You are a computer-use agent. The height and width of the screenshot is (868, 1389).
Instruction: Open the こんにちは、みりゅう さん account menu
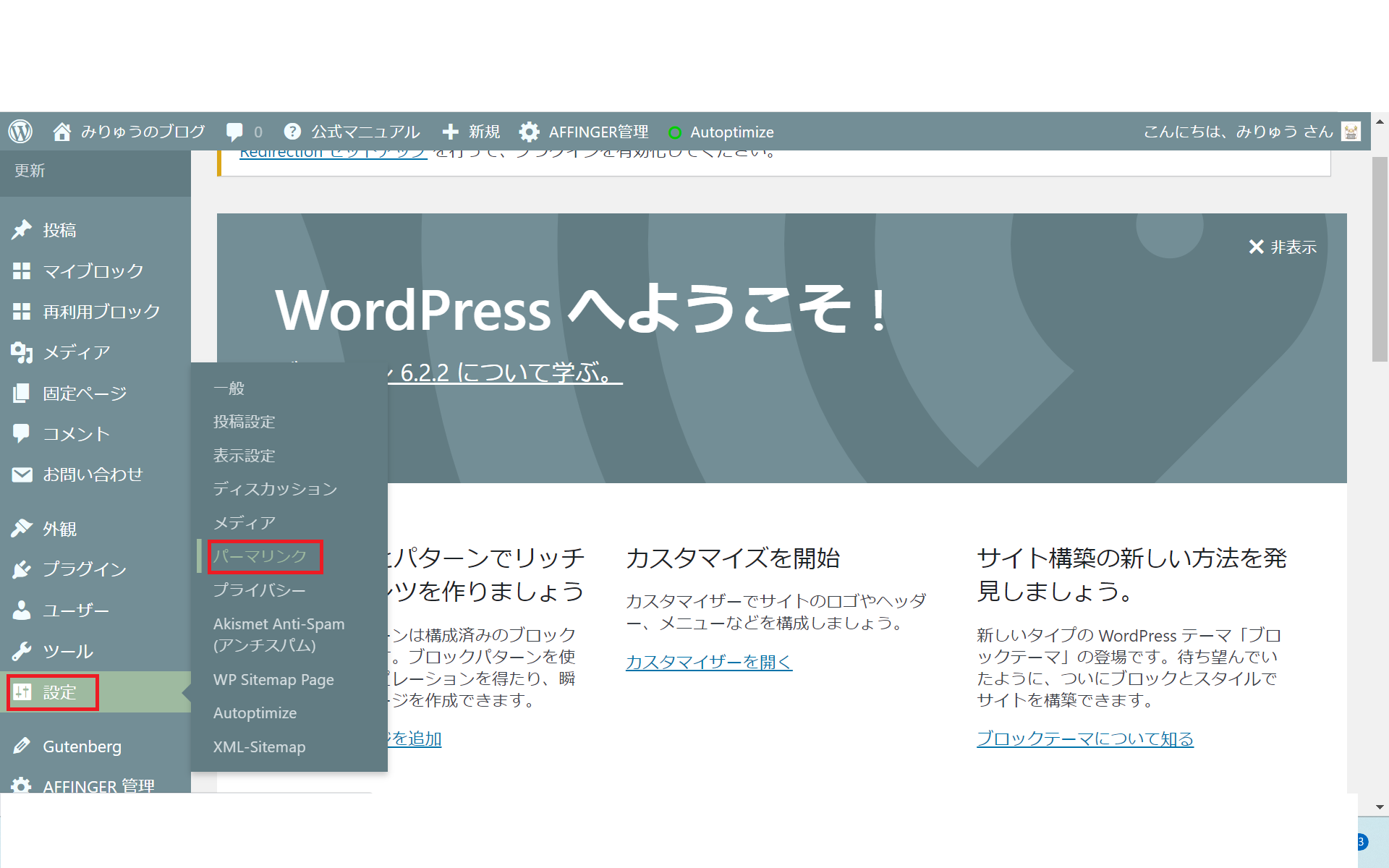click(x=1238, y=132)
